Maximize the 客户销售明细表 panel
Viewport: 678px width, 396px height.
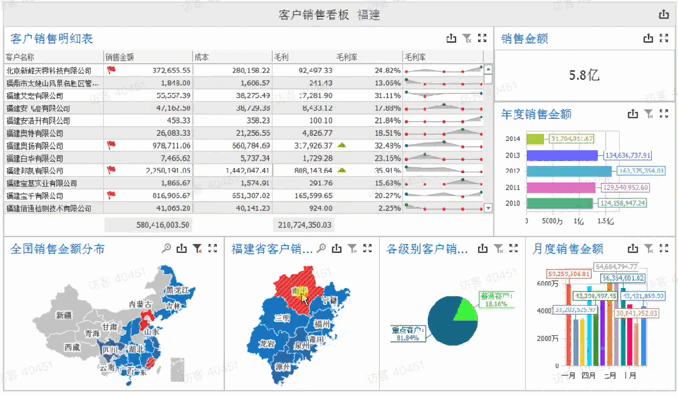(x=482, y=38)
